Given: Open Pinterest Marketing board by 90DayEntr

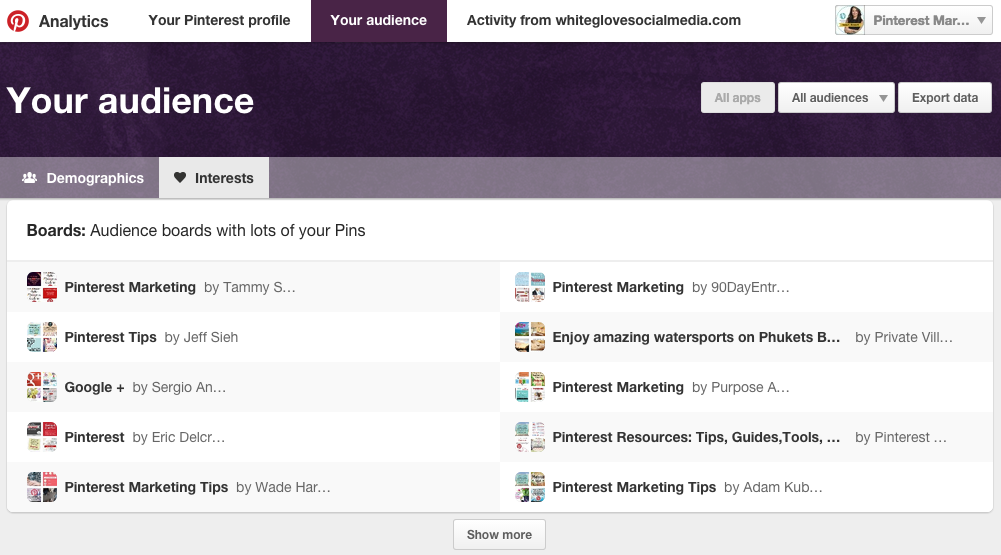Looking at the screenshot, I should tap(618, 287).
